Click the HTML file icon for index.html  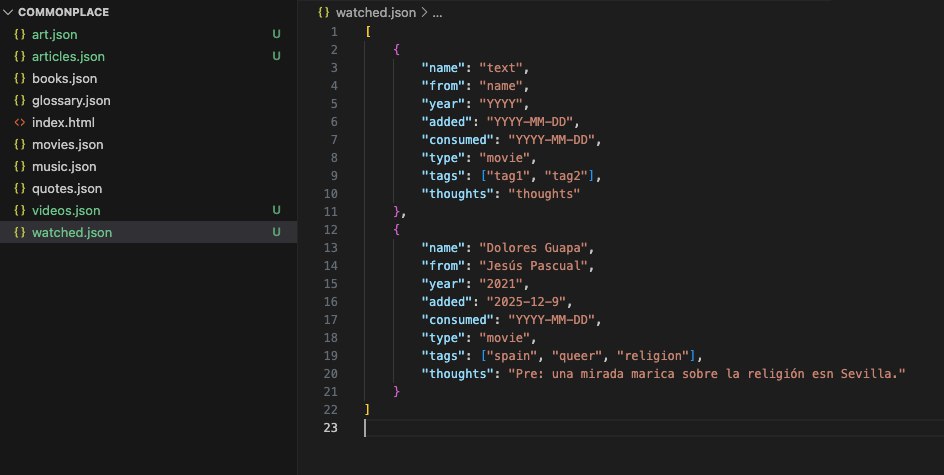20,122
